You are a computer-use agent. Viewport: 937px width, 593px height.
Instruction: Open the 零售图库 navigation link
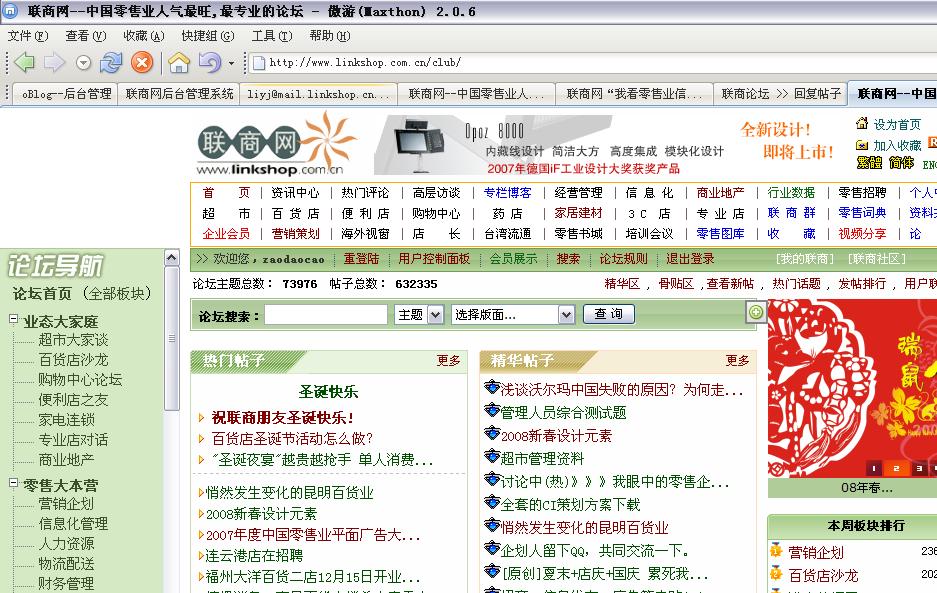pyautogui.click(x=720, y=234)
